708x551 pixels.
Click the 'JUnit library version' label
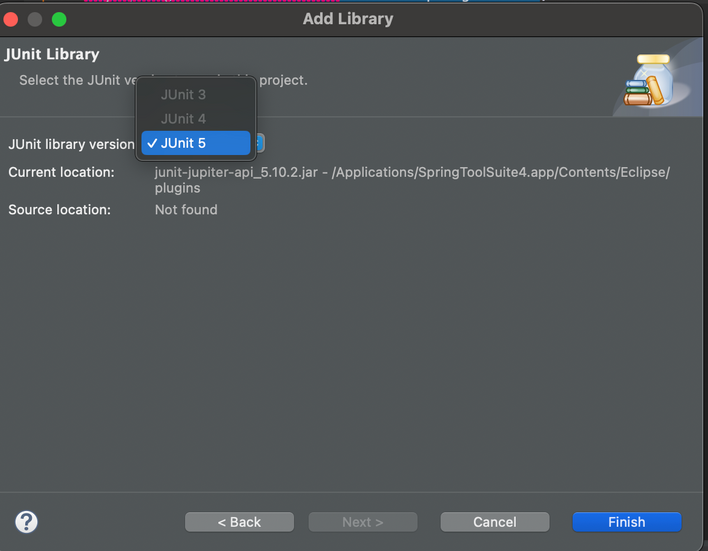[71, 144]
